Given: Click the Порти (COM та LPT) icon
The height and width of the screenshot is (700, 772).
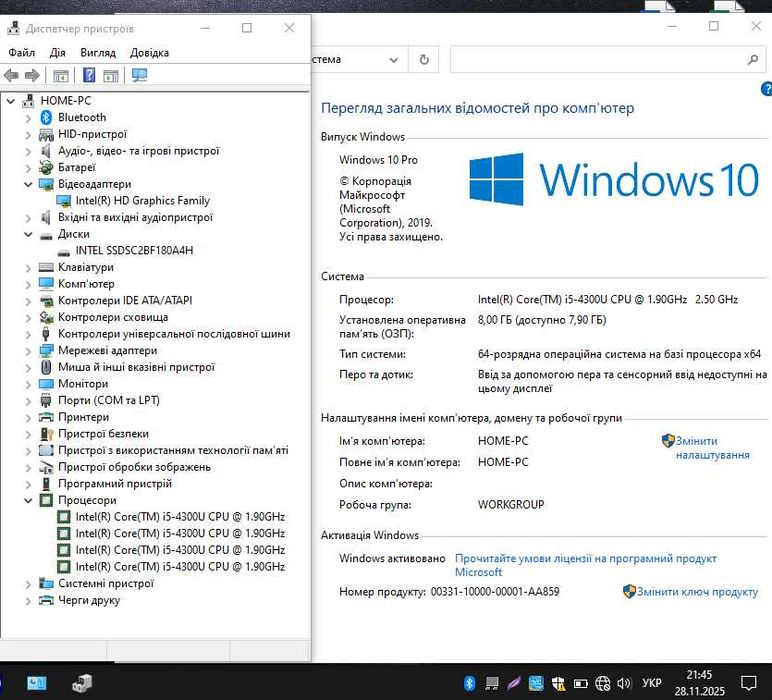Looking at the screenshot, I should [46, 401].
